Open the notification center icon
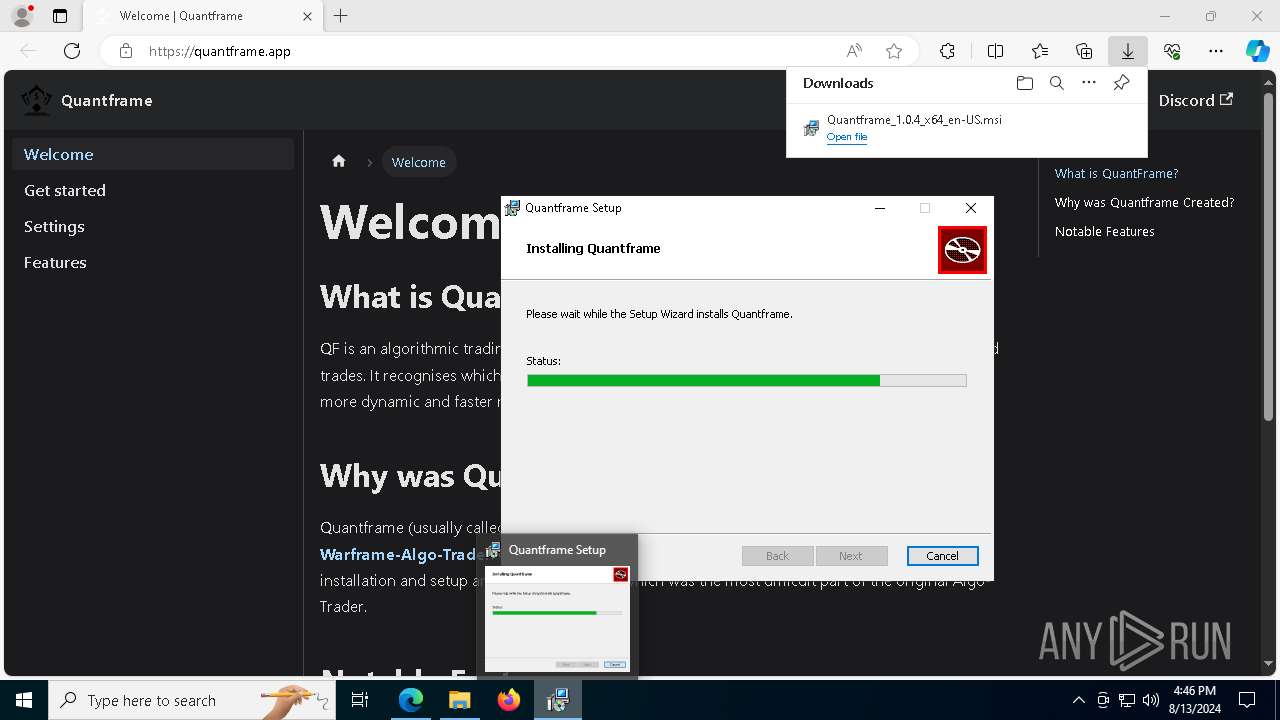 [x=1247, y=700]
